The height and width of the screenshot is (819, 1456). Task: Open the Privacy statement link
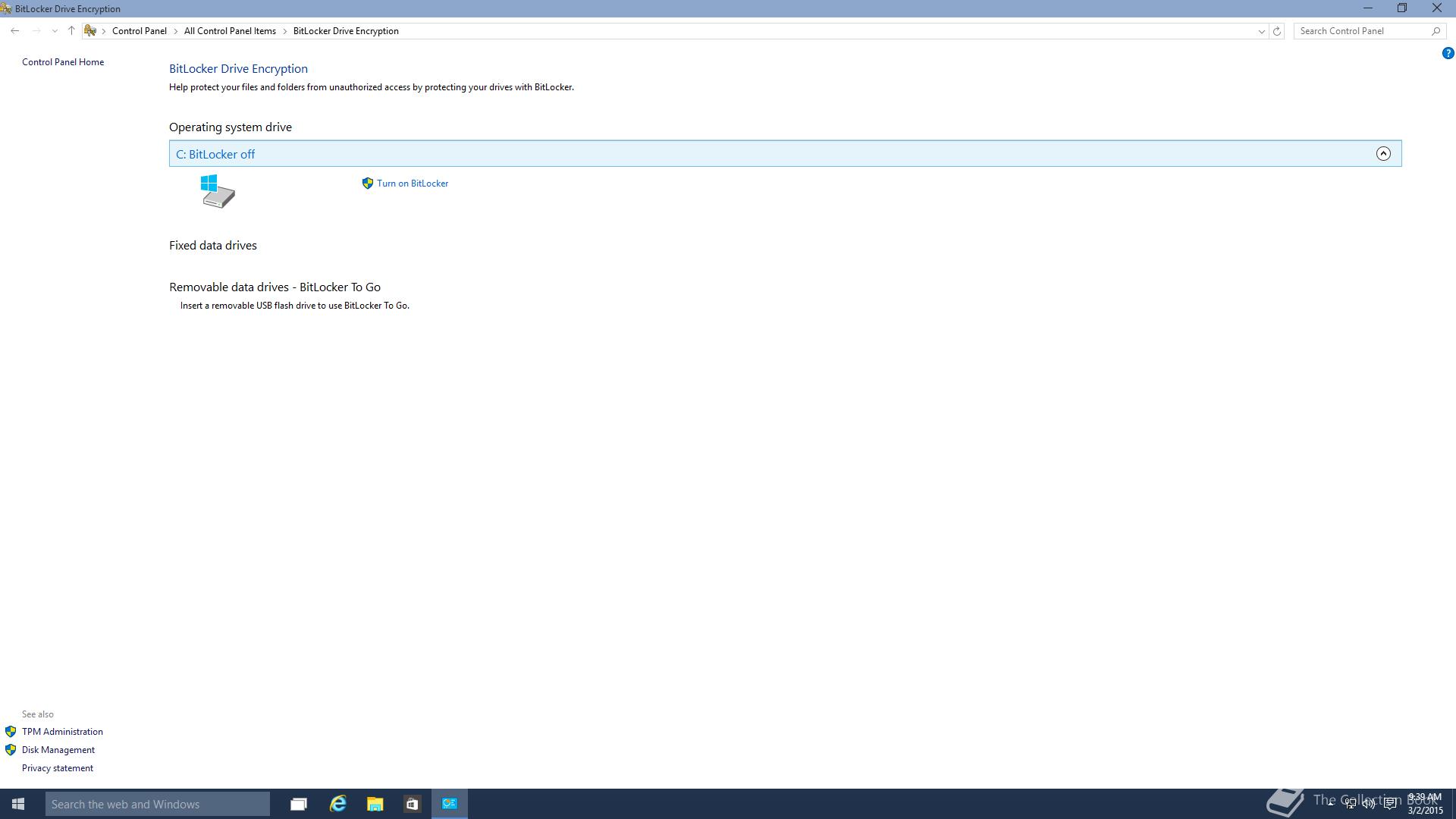tap(58, 768)
